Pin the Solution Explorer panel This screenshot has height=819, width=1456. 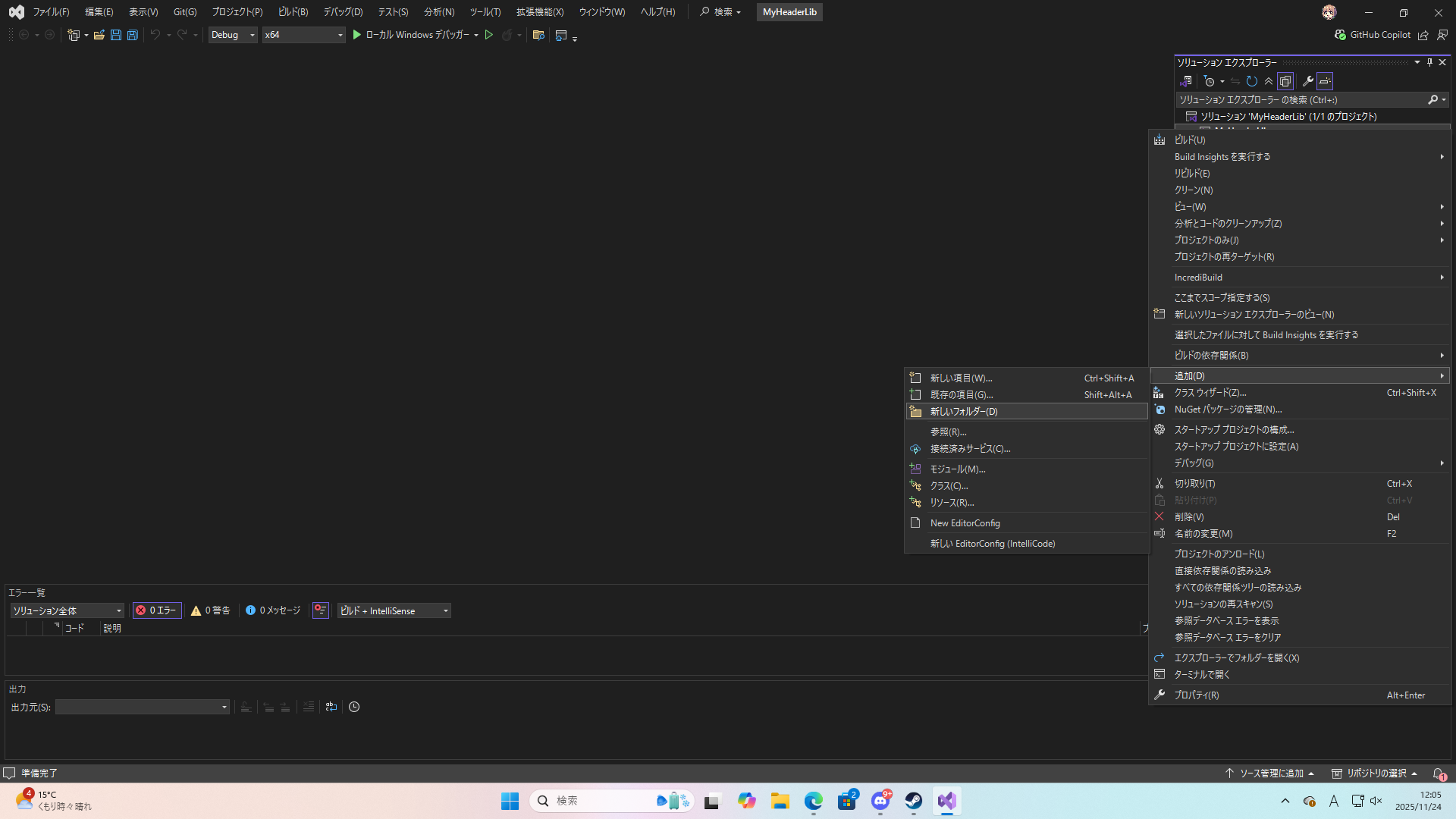[1429, 62]
